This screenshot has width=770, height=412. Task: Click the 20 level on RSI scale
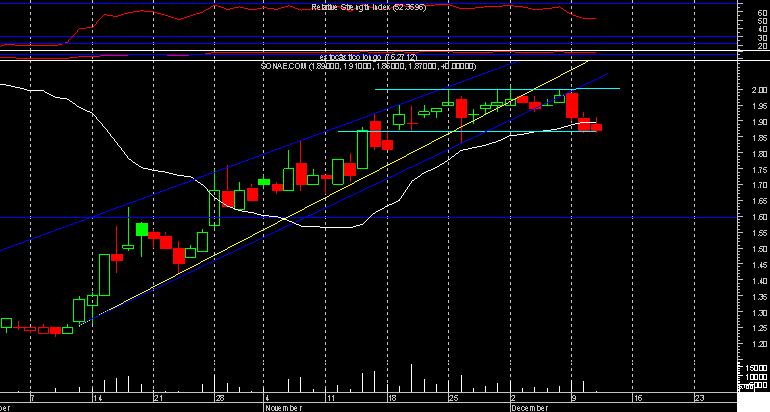[763, 46]
